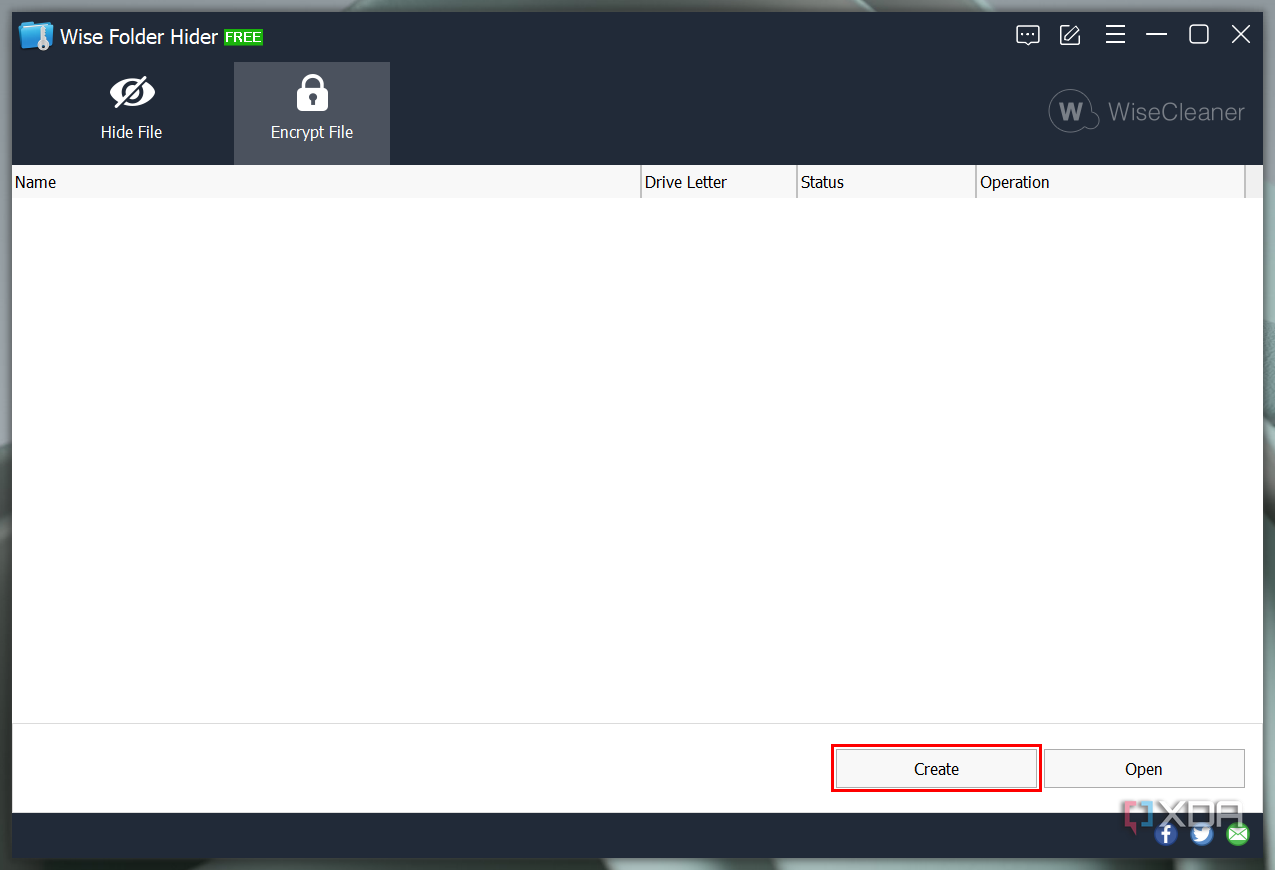
Task: Sort by the Name column header
Action: click(x=325, y=182)
